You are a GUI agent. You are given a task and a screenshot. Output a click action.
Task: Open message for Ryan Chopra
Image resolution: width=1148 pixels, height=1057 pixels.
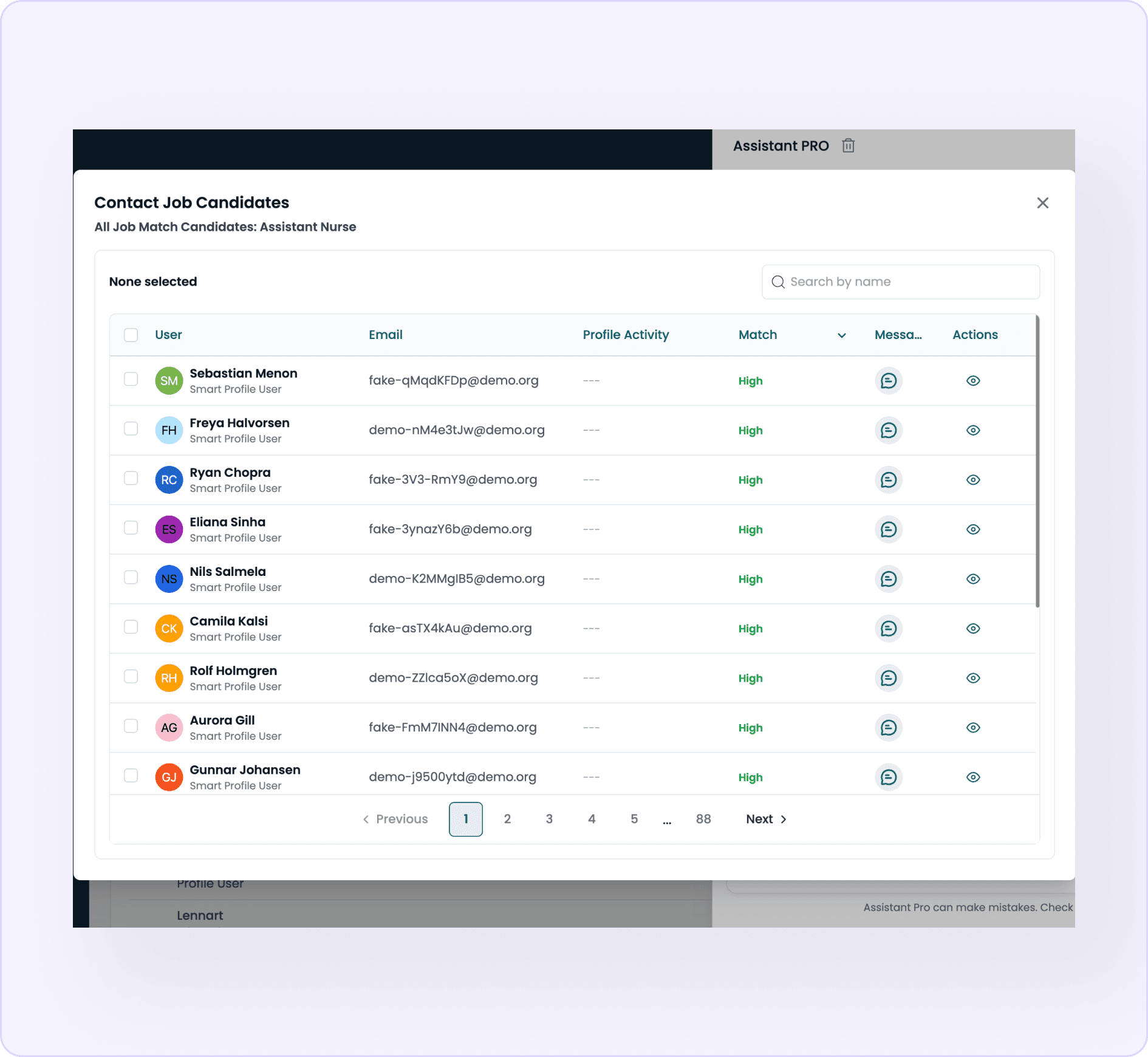pos(889,480)
